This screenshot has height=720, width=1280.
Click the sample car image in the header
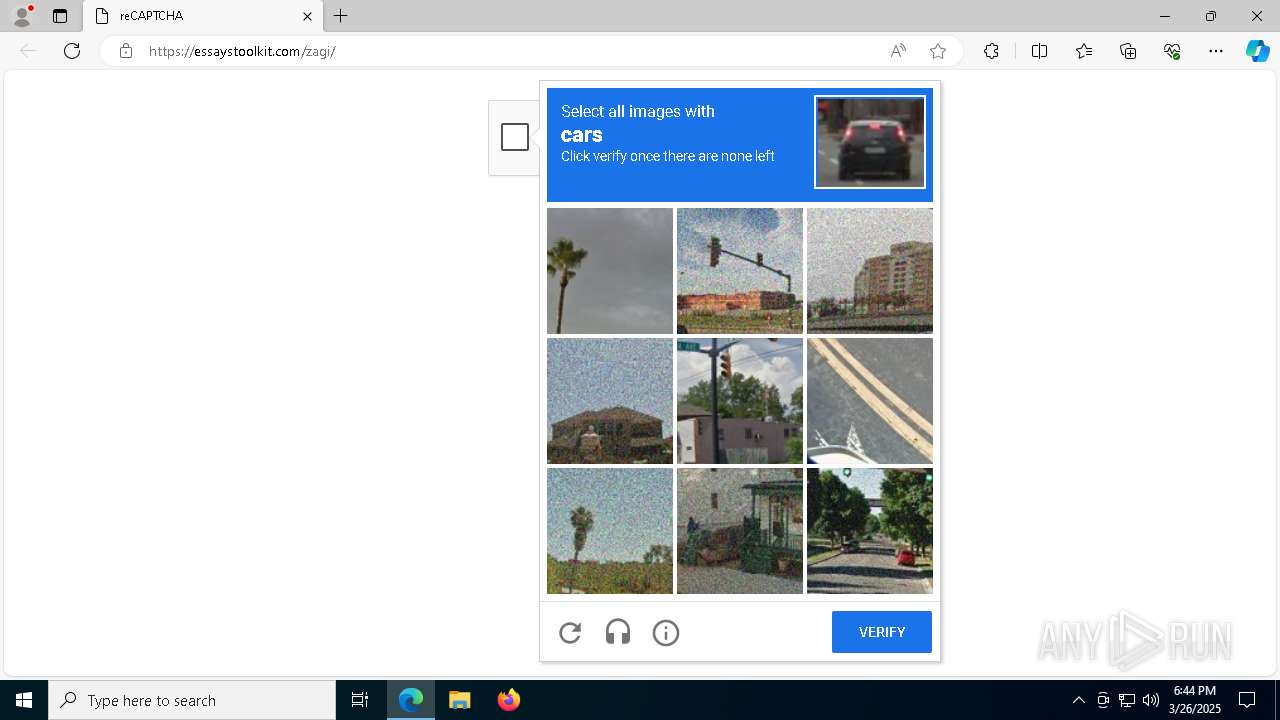870,142
